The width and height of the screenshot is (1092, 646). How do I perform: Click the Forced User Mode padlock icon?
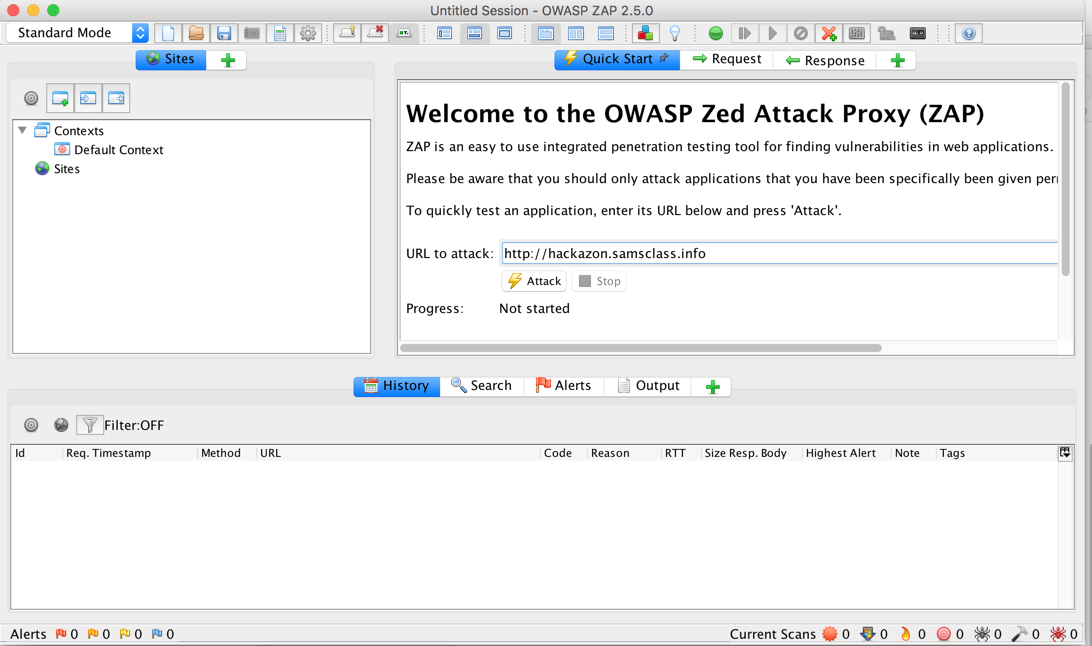(886, 33)
